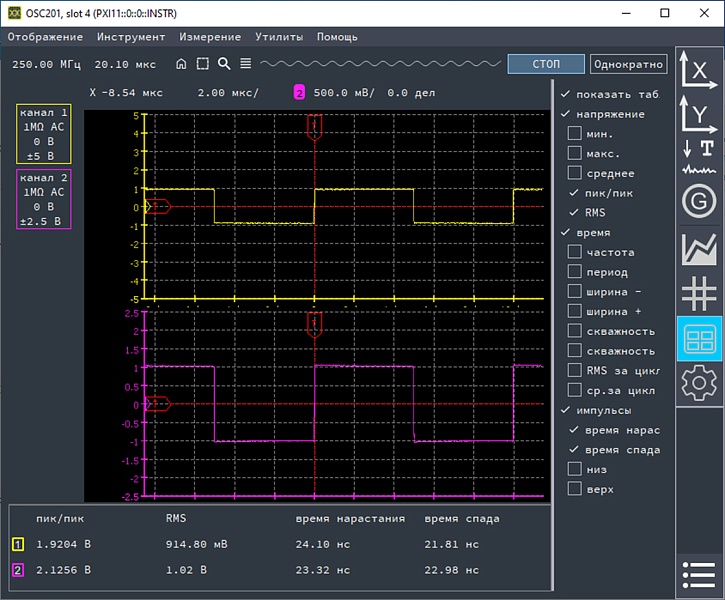Screen dimensions: 725x600
Task: Collapse the 'напряжение' measurement group
Action: coord(566,114)
